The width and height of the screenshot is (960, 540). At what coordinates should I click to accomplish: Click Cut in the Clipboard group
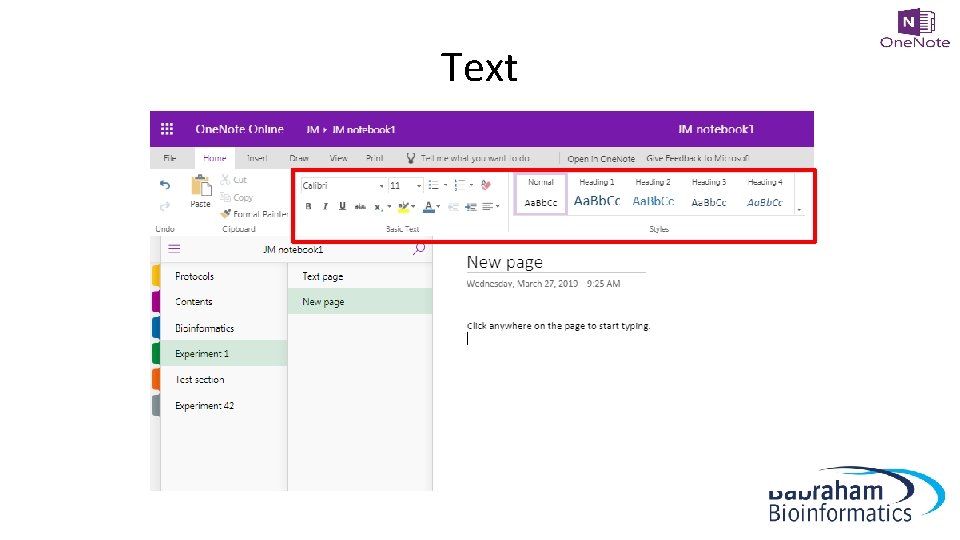tap(234, 179)
